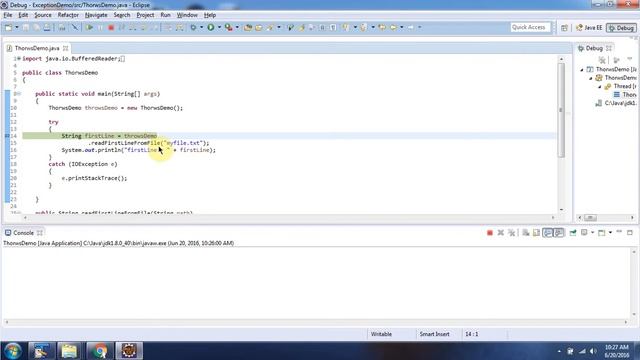Toggle Show Console on standard out change
Image resolution: width=640 pixels, height=360 pixels.
tap(548, 233)
